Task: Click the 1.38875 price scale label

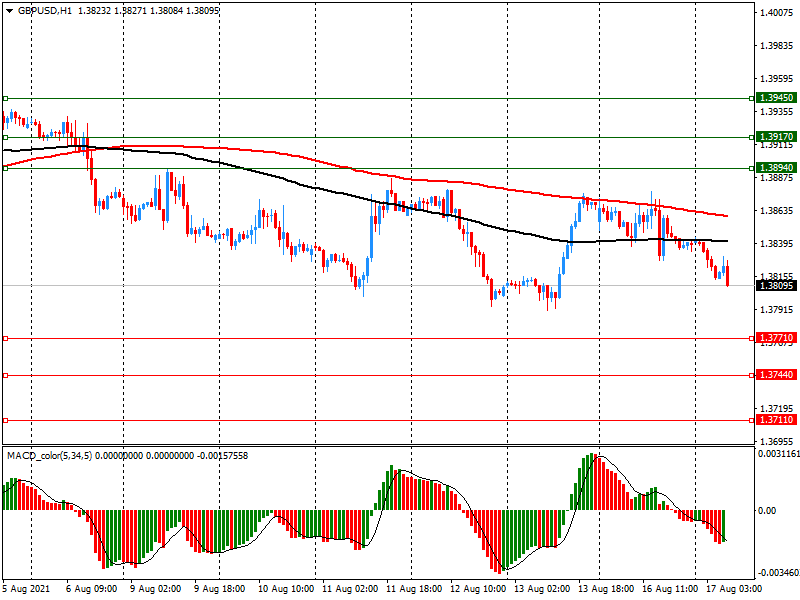Action: (777, 178)
